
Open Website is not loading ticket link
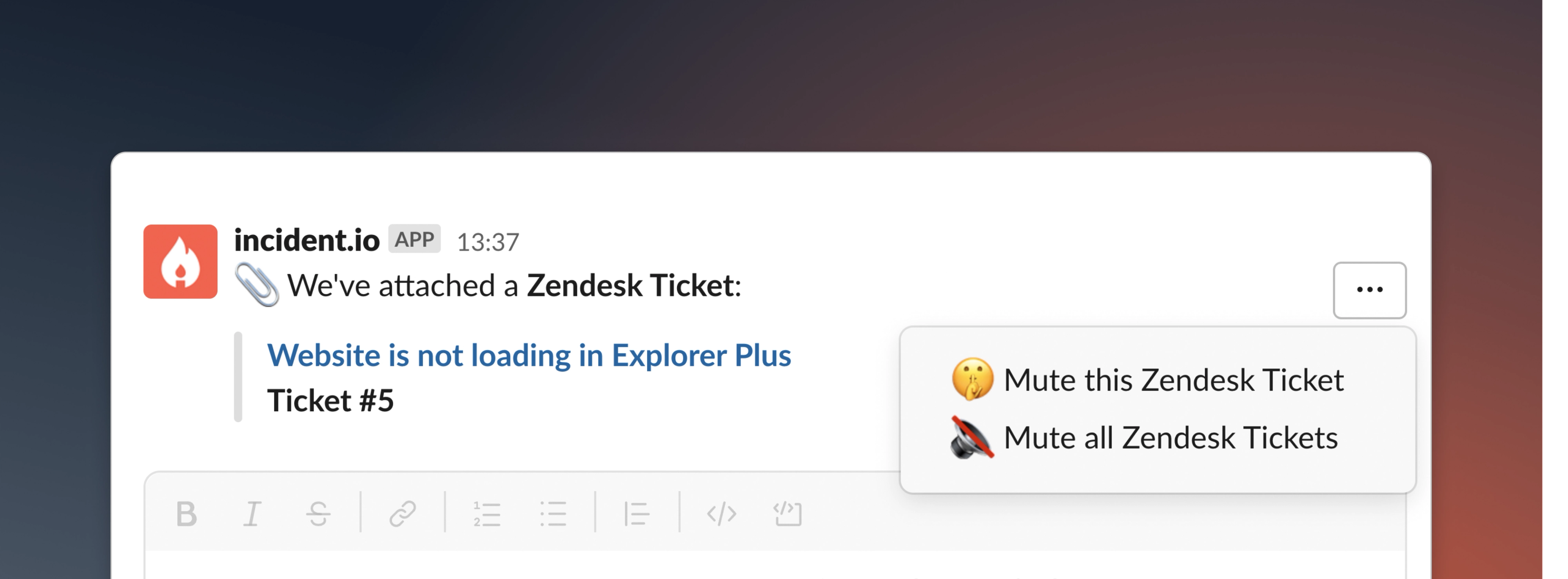click(529, 355)
